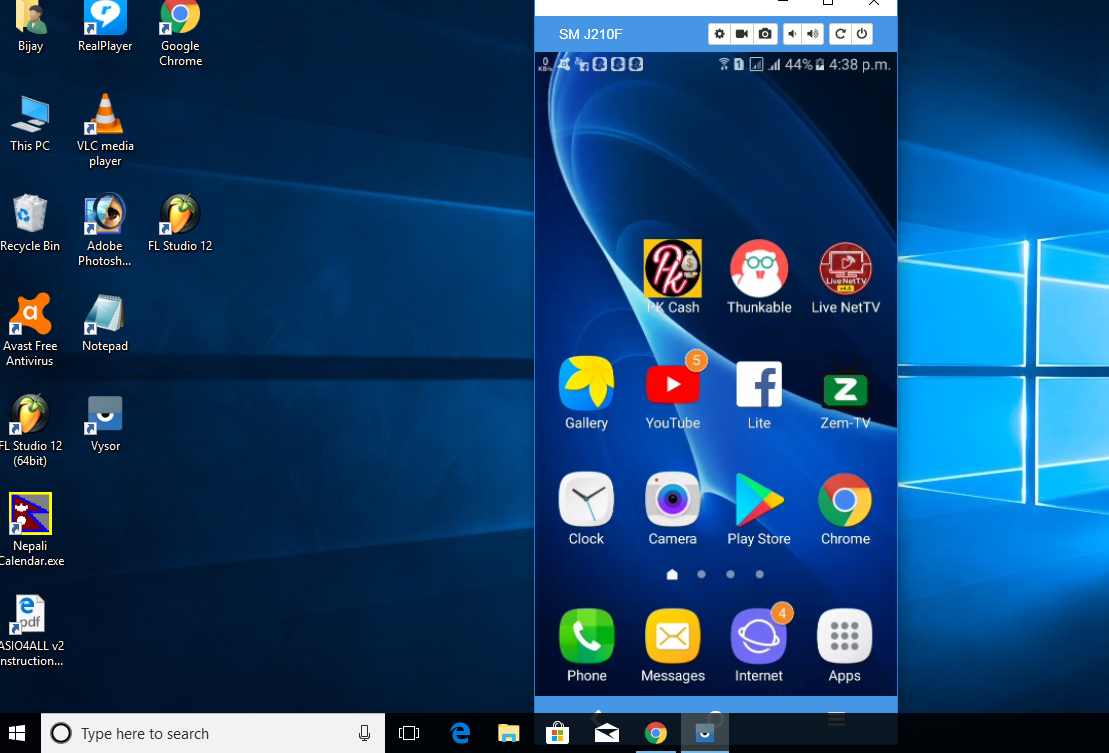
Task: Select FL Studio 12 (64bit) shortcut
Action: (30, 431)
